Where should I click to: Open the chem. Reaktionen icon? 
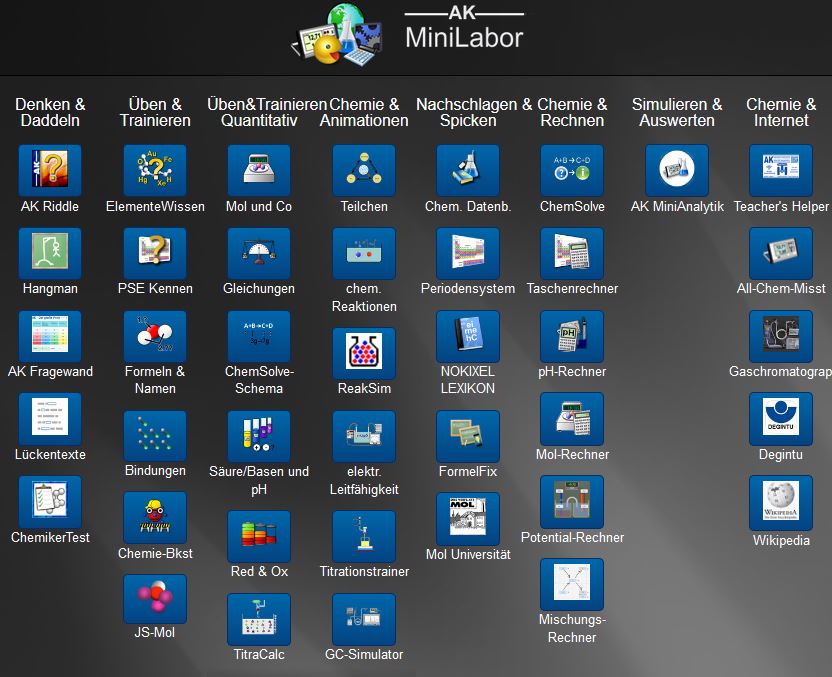[364, 253]
